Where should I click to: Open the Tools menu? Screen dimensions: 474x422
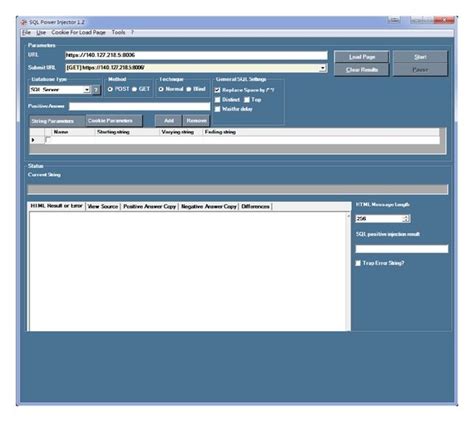(118, 32)
